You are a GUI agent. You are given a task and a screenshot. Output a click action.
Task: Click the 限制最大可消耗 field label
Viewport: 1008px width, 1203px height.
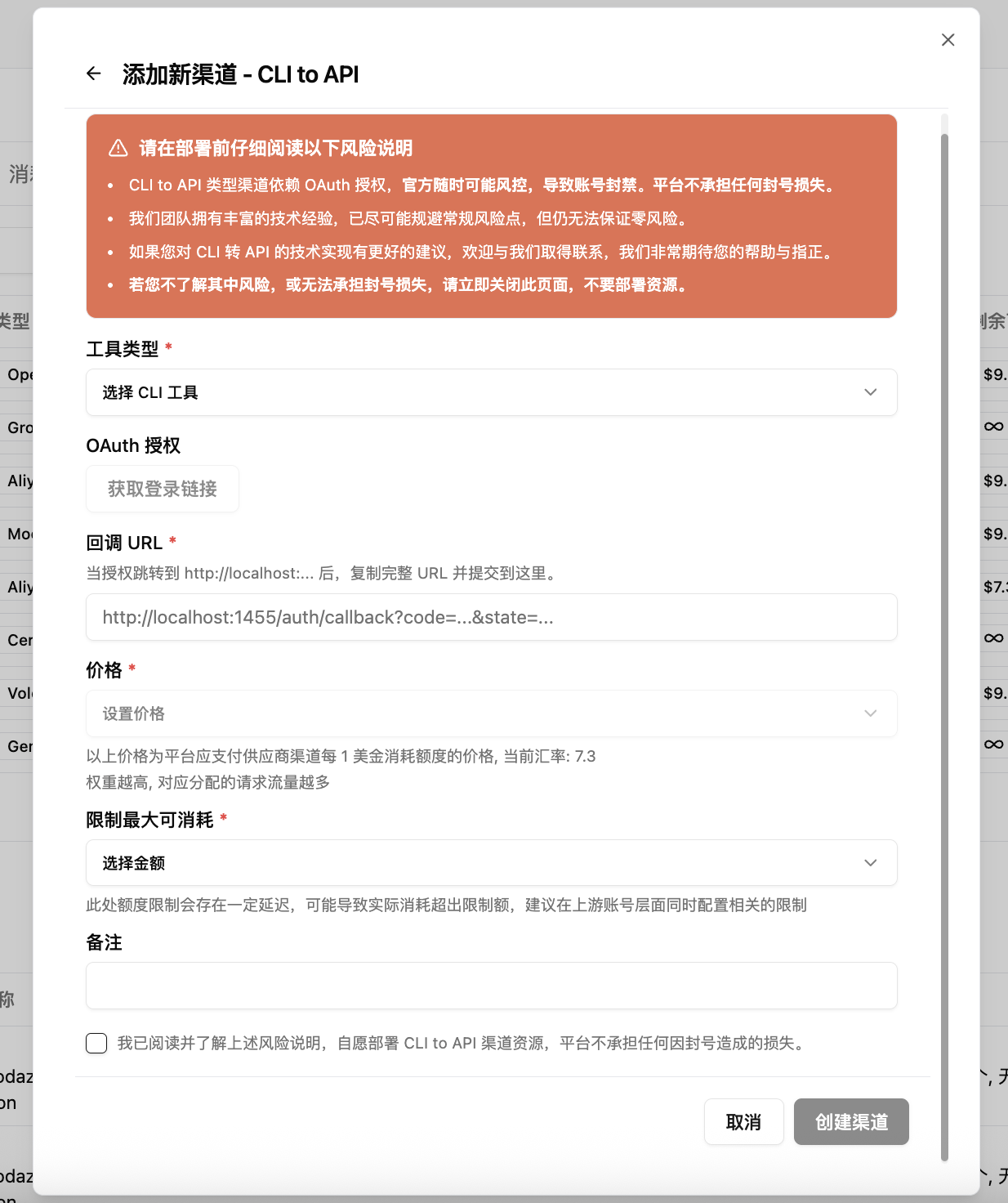(149, 820)
